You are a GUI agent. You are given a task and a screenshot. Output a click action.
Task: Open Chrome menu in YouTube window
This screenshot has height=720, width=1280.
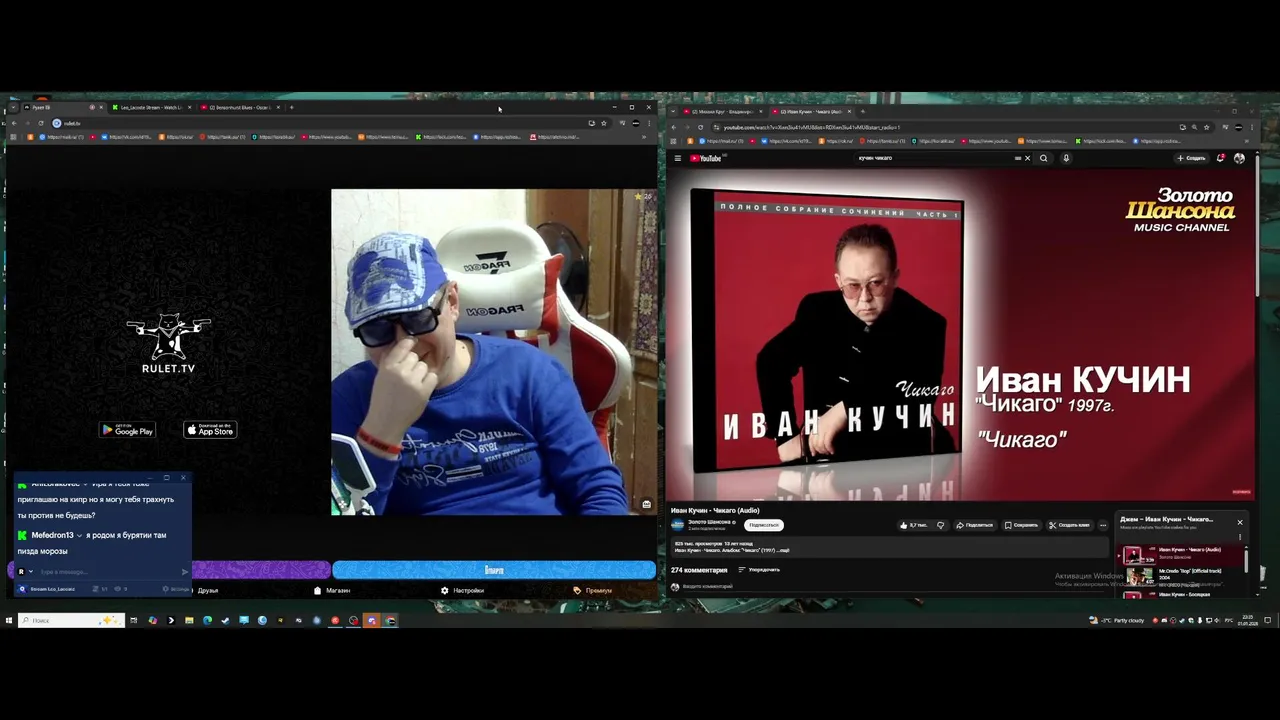click(x=1253, y=127)
